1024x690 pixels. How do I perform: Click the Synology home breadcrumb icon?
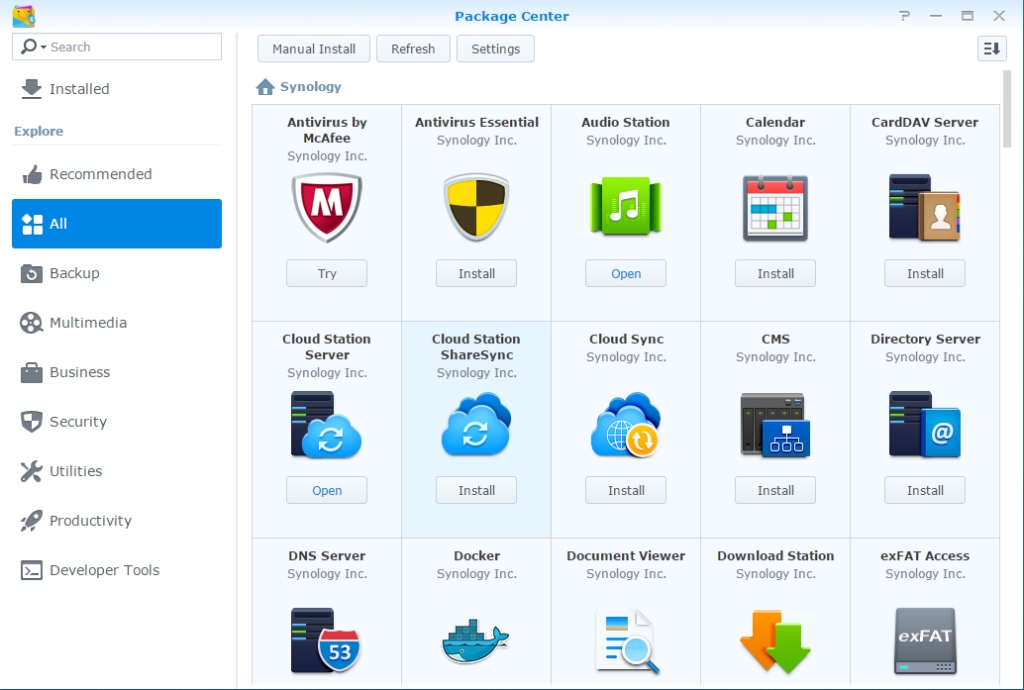coord(265,87)
